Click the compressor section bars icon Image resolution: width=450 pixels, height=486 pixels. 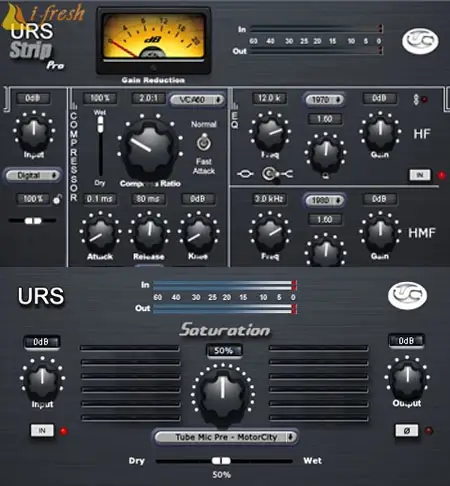click(x=74, y=106)
